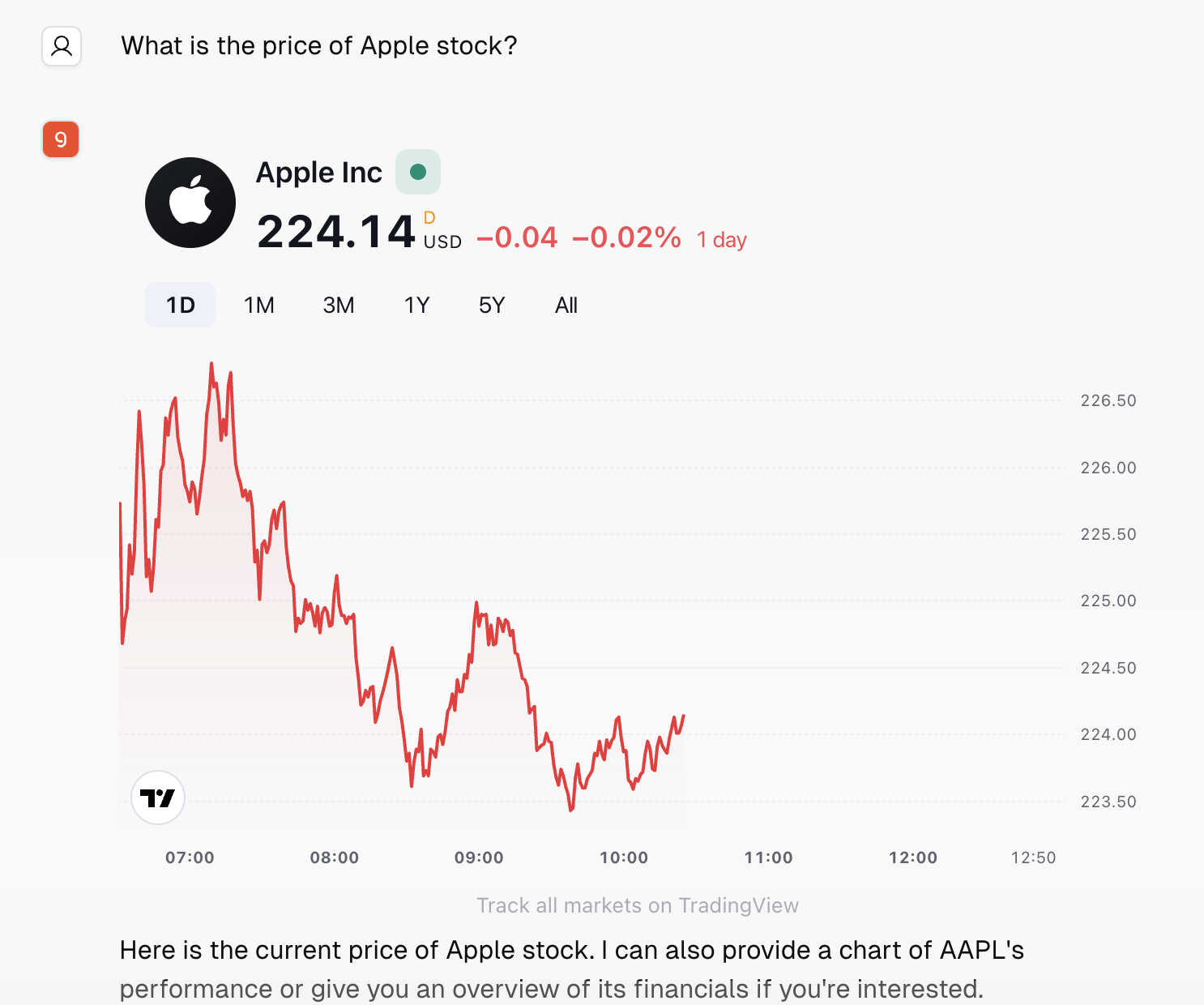Click the delayed data 'D' indicator
The height and width of the screenshot is (1005, 1204).
[429, 217]
